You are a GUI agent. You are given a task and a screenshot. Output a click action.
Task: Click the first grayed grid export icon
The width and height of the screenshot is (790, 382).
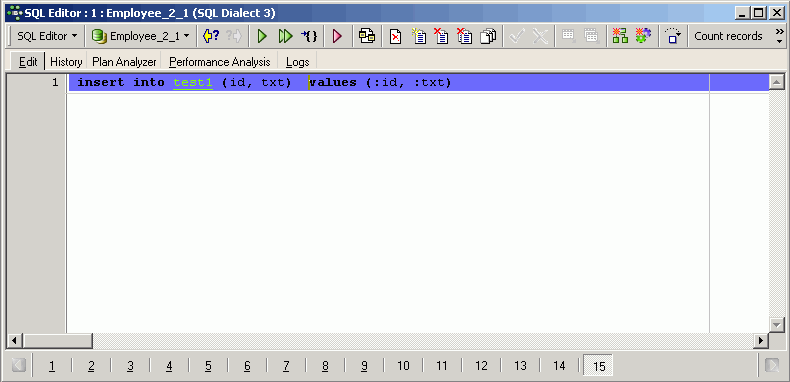pos(569,36)
